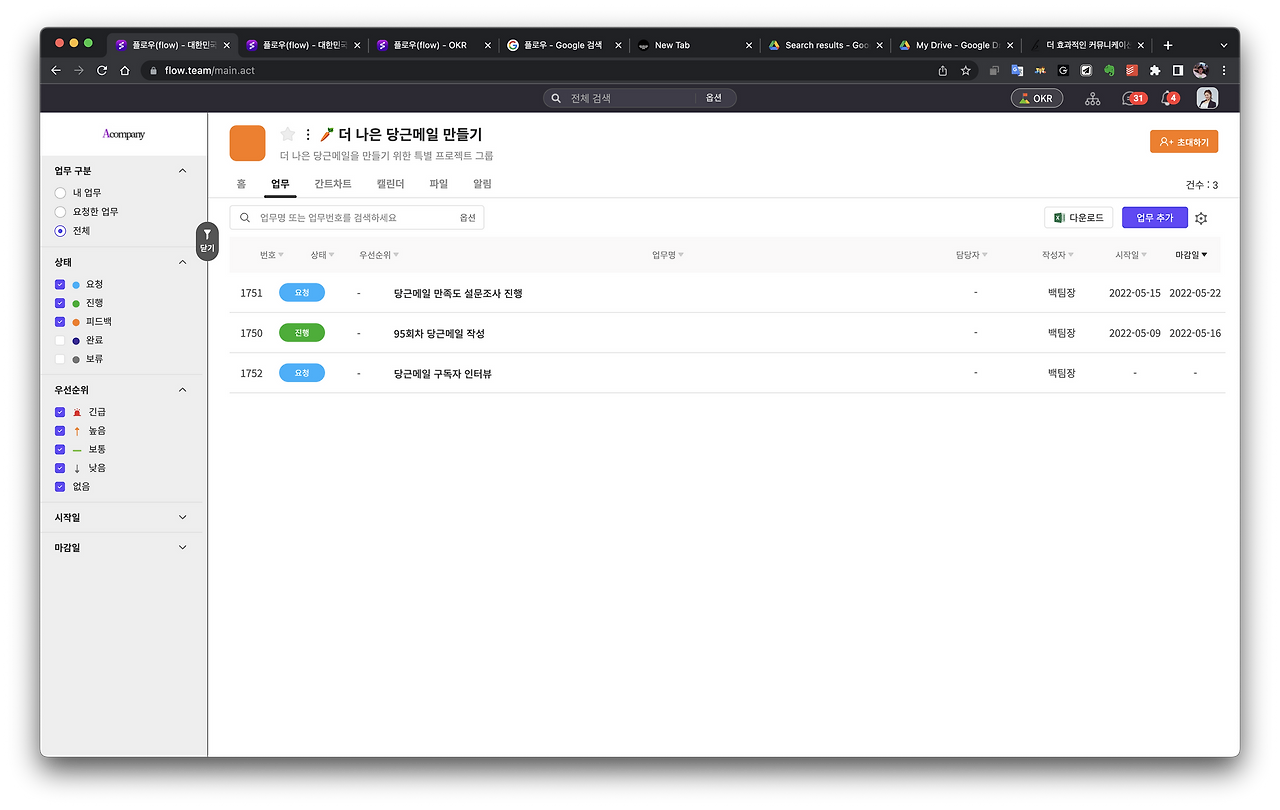Check the 완료 status checkbox
Screen dimensions: 1280x810
pos(60,340)
